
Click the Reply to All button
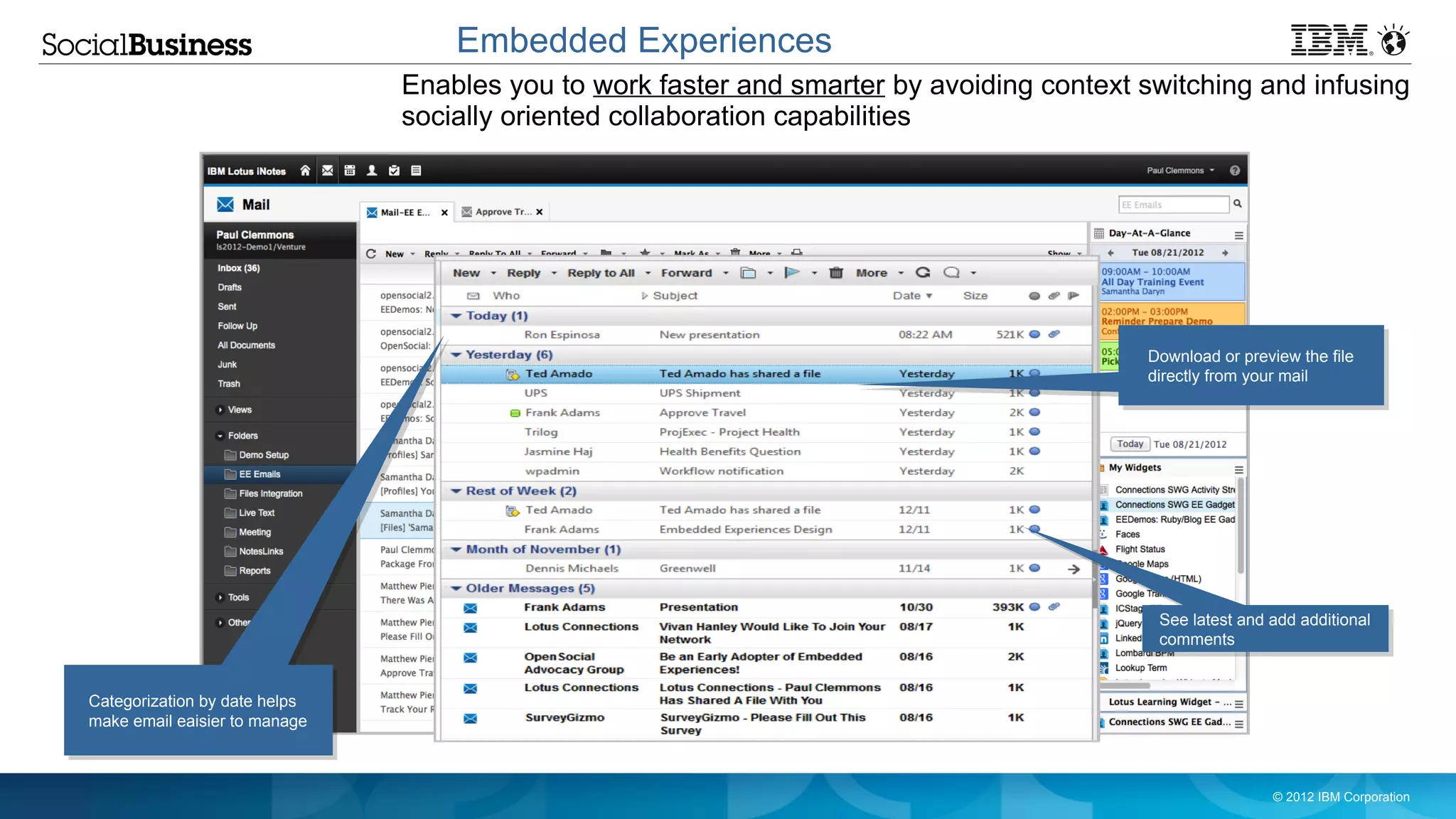(601, 273)
